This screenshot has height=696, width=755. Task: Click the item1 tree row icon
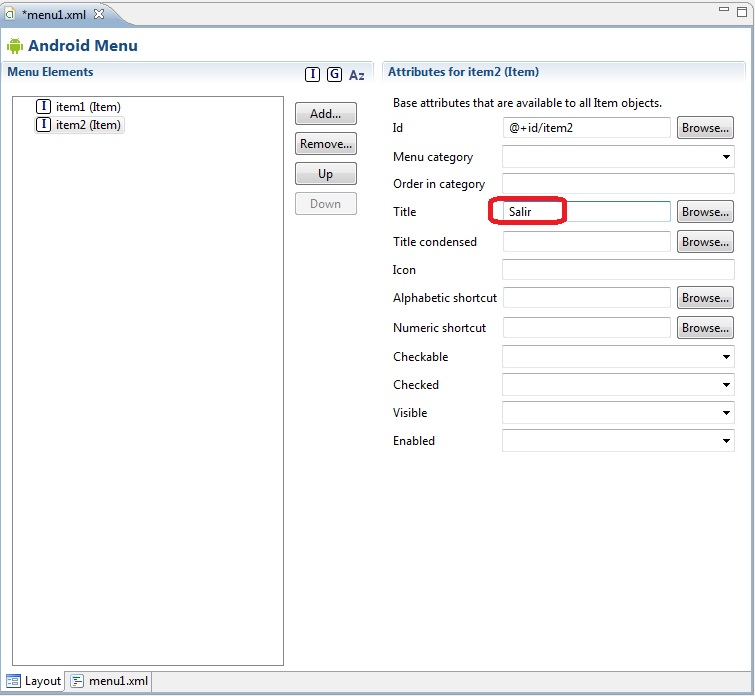43,106
